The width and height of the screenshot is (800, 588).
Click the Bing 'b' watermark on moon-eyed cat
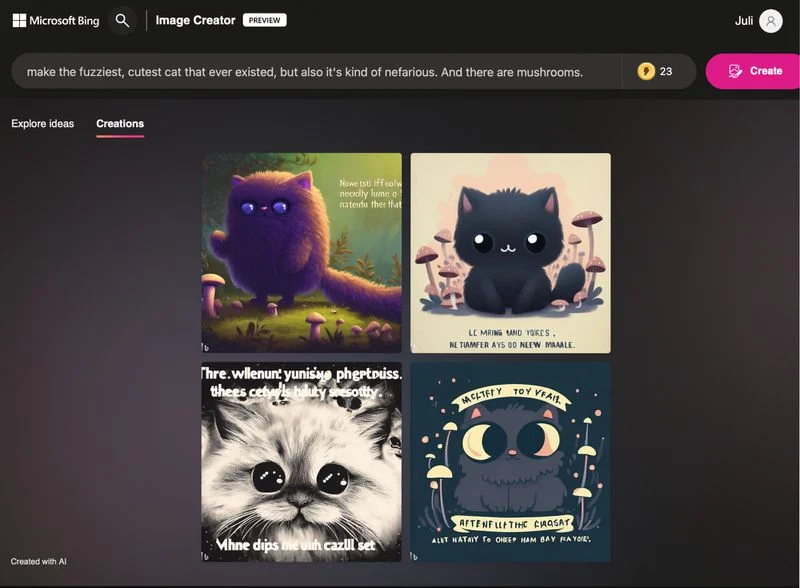pos(414,556)
